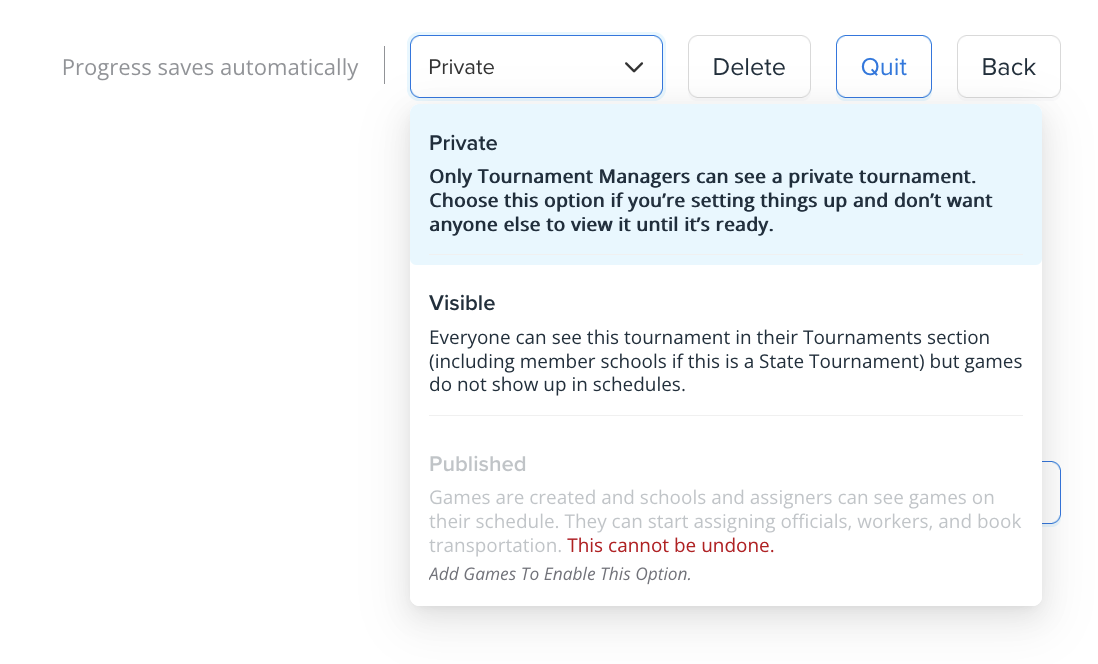Click the 'do not show up in schedules' line
The height and width of the screenshot is (664, 1098).
click(x=557, y=385)
